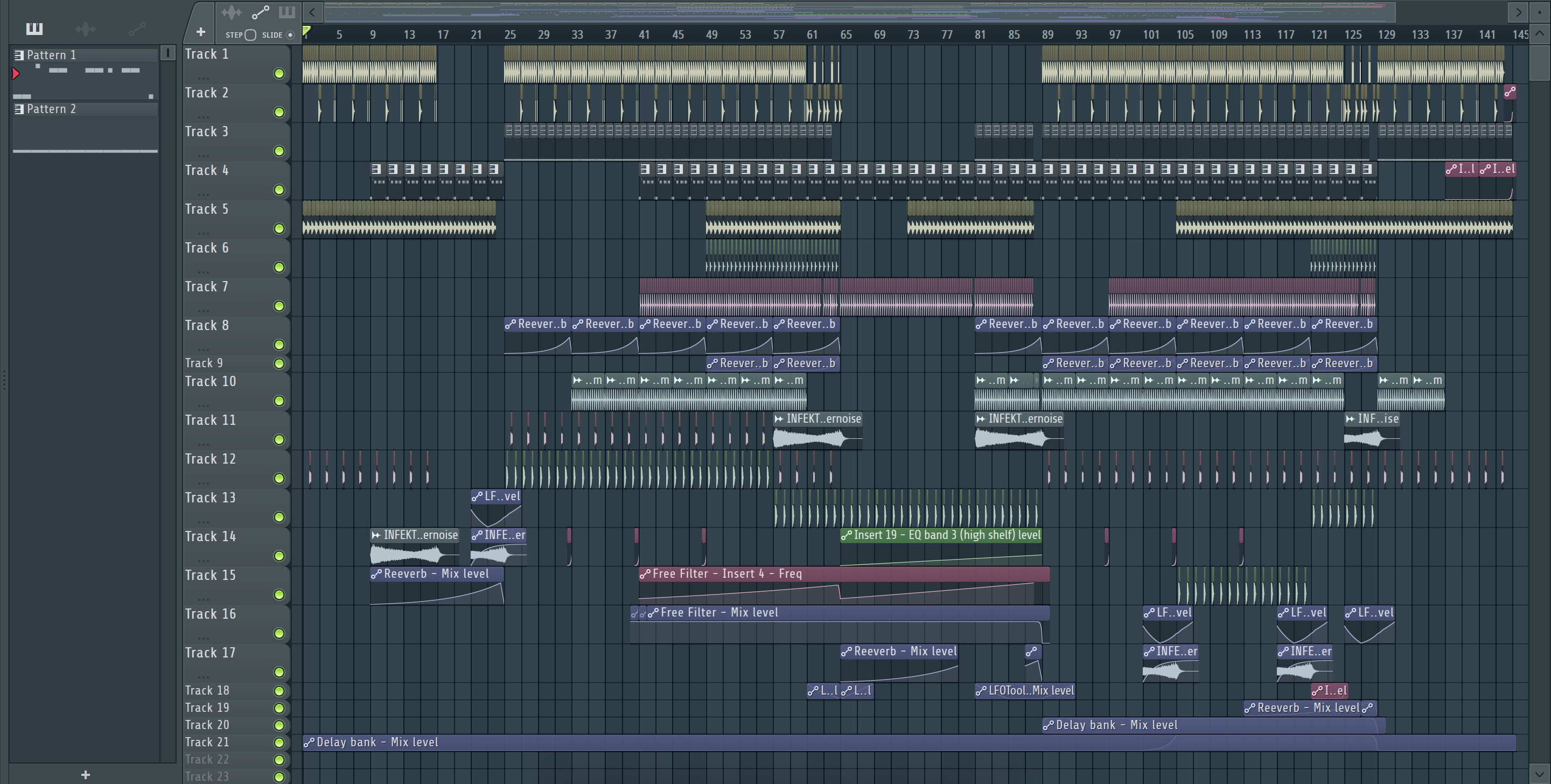Click the first Reever..b clip icon on Track 9
This screenshot has width=1551, height=784.
712,363
